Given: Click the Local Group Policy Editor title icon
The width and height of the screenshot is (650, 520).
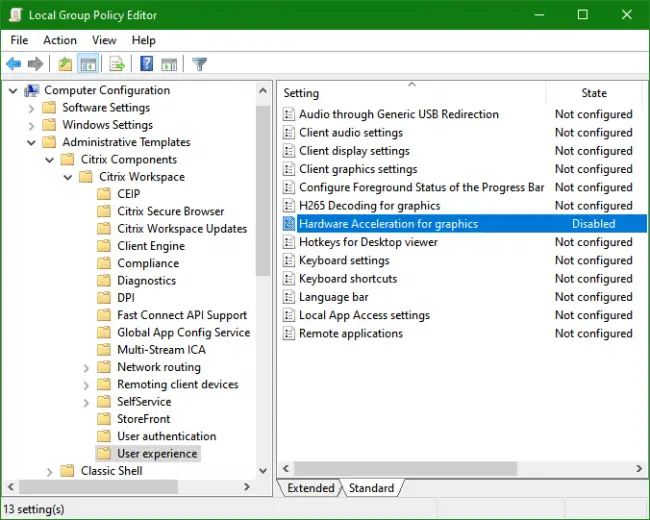Looking at the screenshot, I should (16, 15).
